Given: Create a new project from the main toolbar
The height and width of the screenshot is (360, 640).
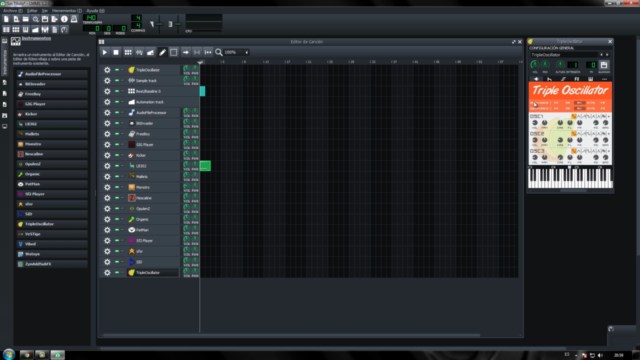Looking at the screenshot, I should point(6,19).
